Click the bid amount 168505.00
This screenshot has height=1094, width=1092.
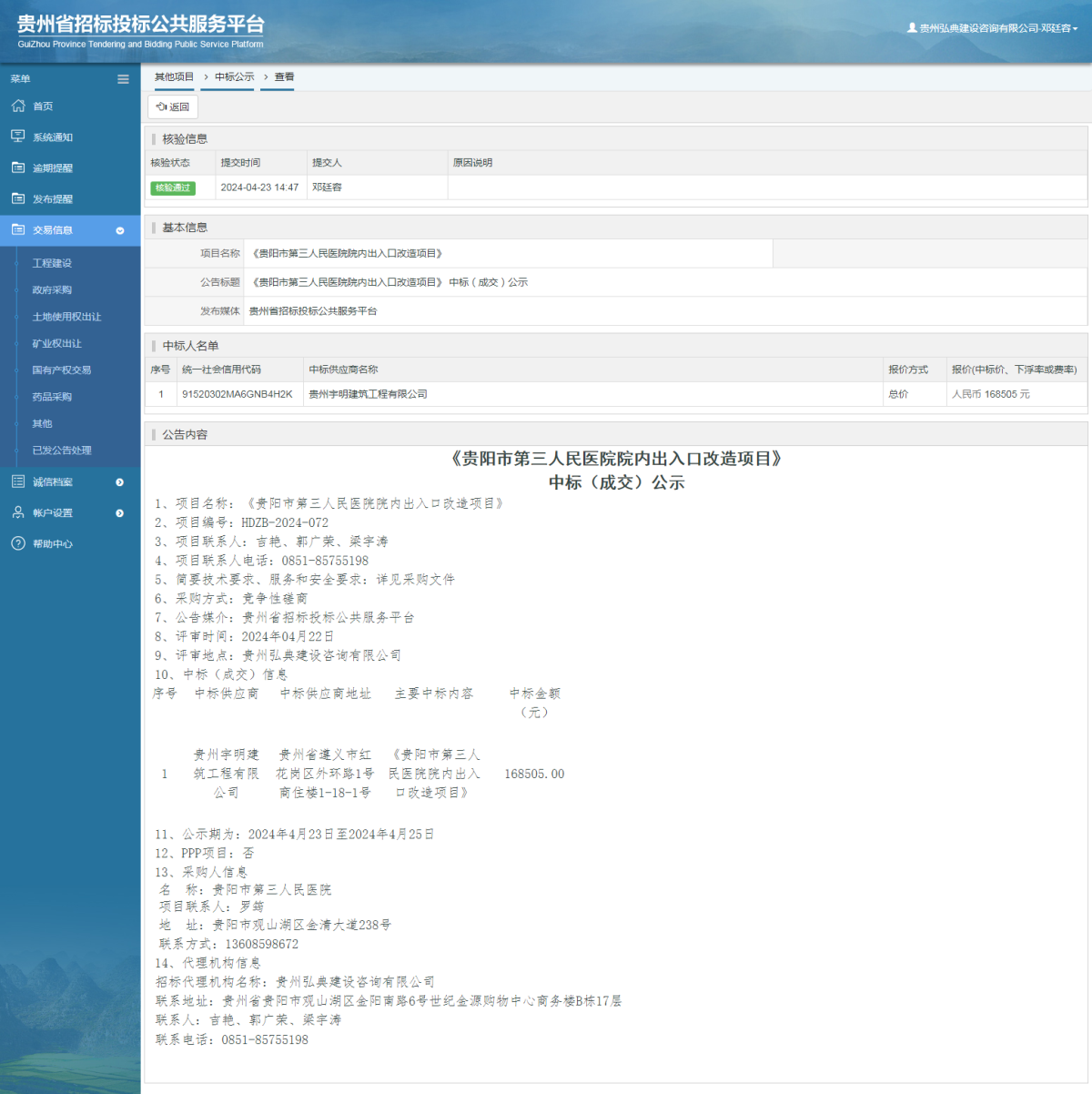(x=534, y=775)
